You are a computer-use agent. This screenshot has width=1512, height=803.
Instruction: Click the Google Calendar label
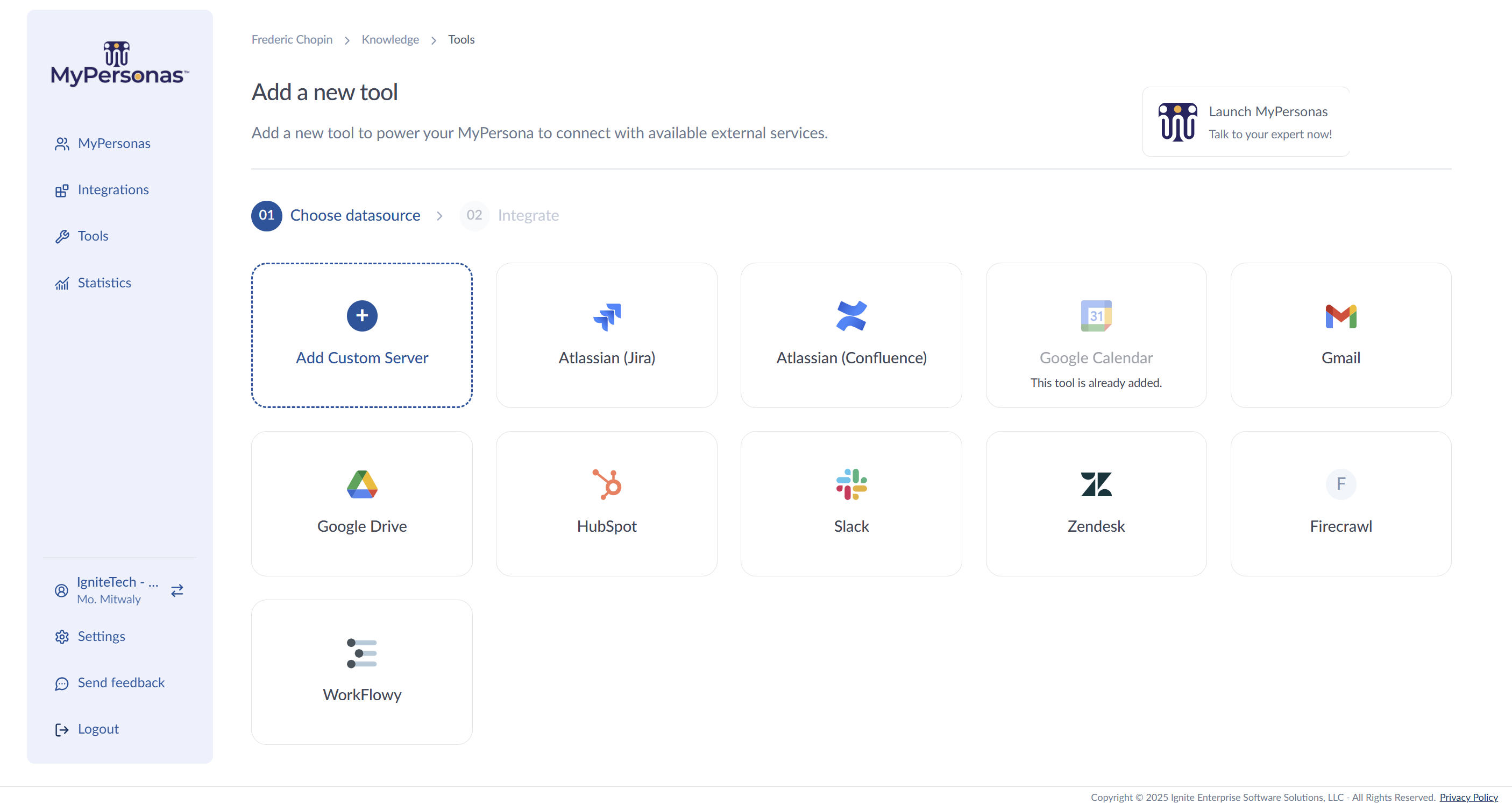pyautogui.click(x=1096, y=358)
